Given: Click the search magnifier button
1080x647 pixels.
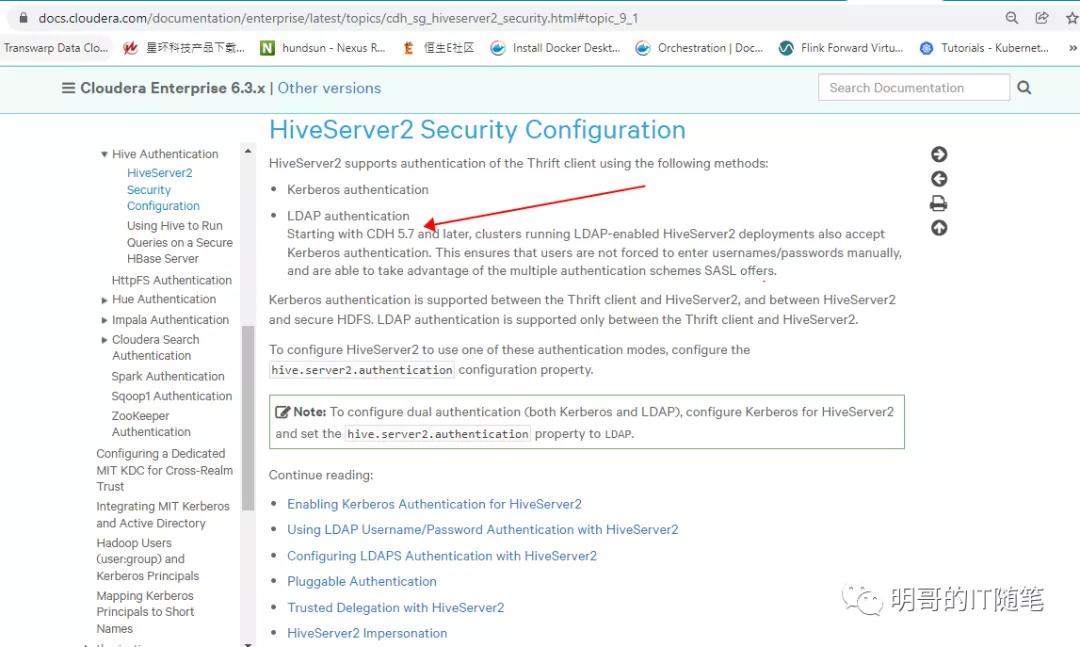Looking at the screenshot, I should point(1024,88).
